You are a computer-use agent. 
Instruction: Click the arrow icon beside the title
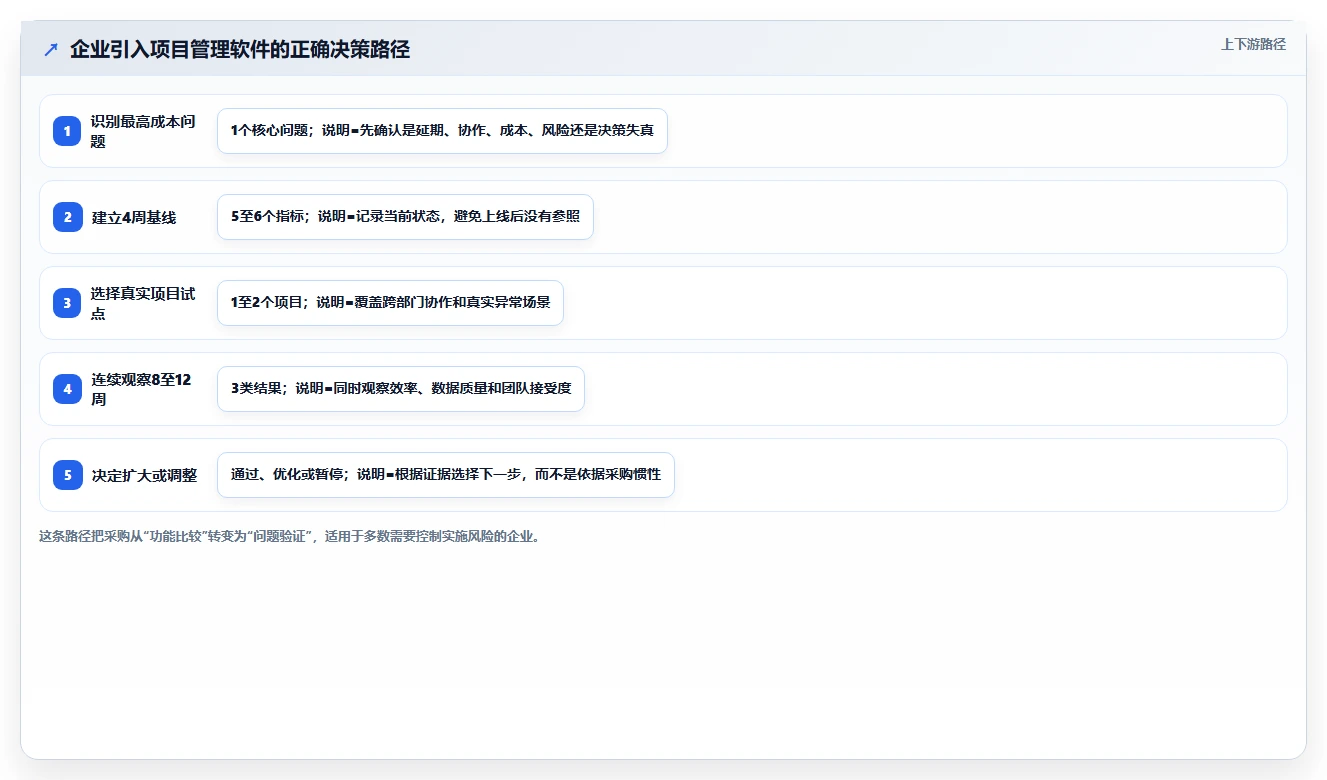point(50,49)
